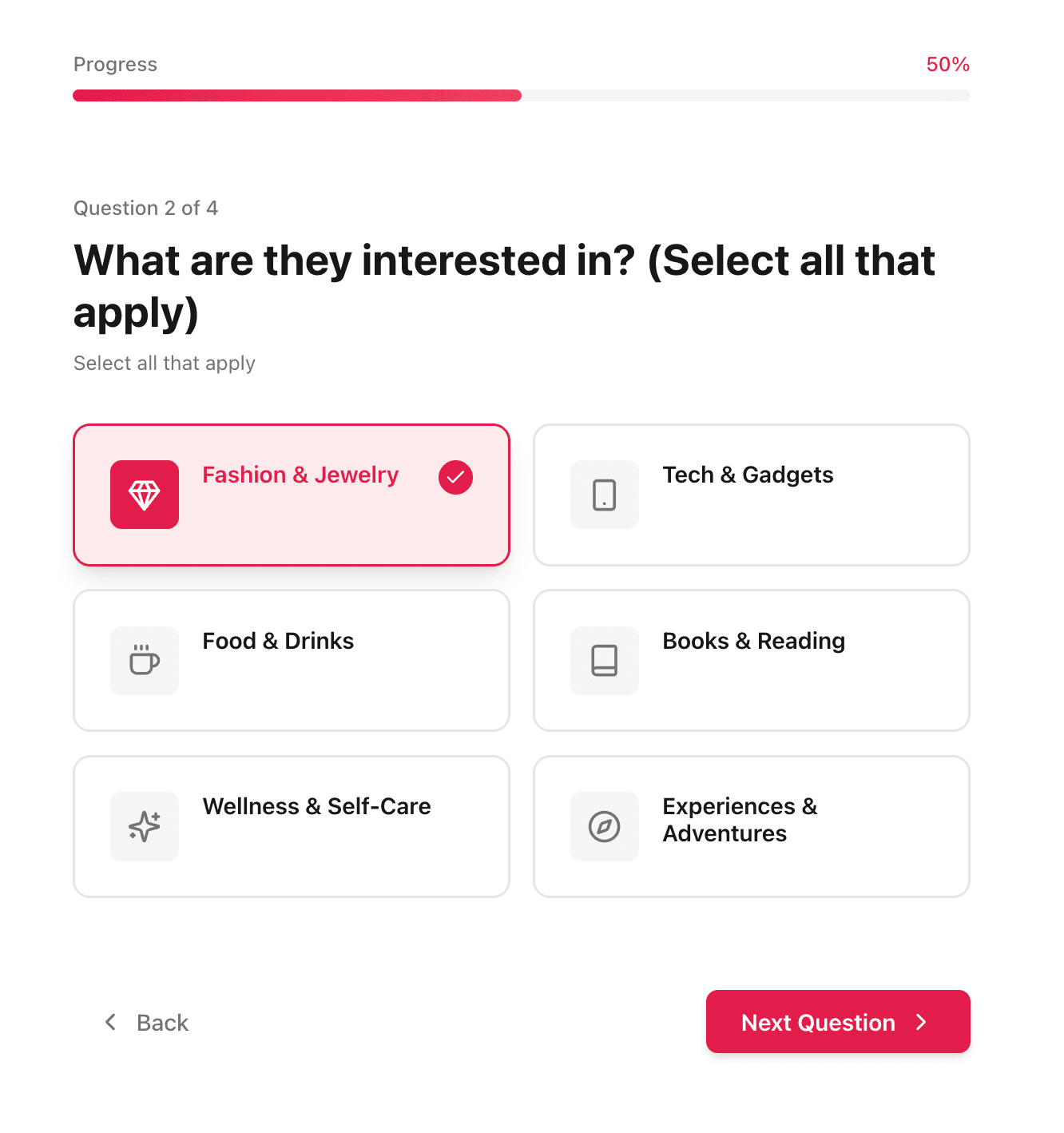The image size is (1064, 1133).
Task: Pick the Experiences & Adventures label
Action: (740, 820)
